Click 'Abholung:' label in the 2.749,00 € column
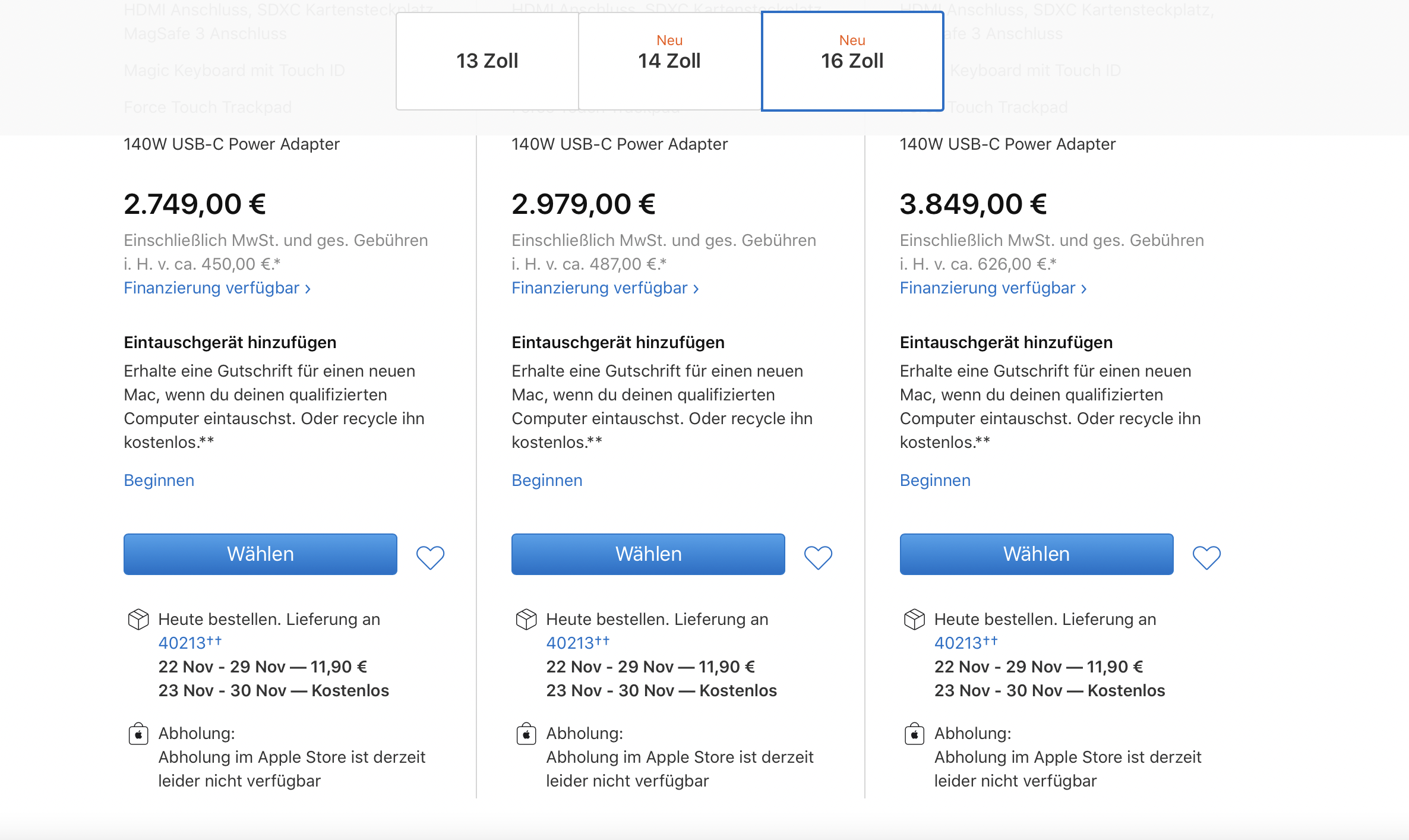Viewport: 1409px width, 840px height. tap(197, 734)
